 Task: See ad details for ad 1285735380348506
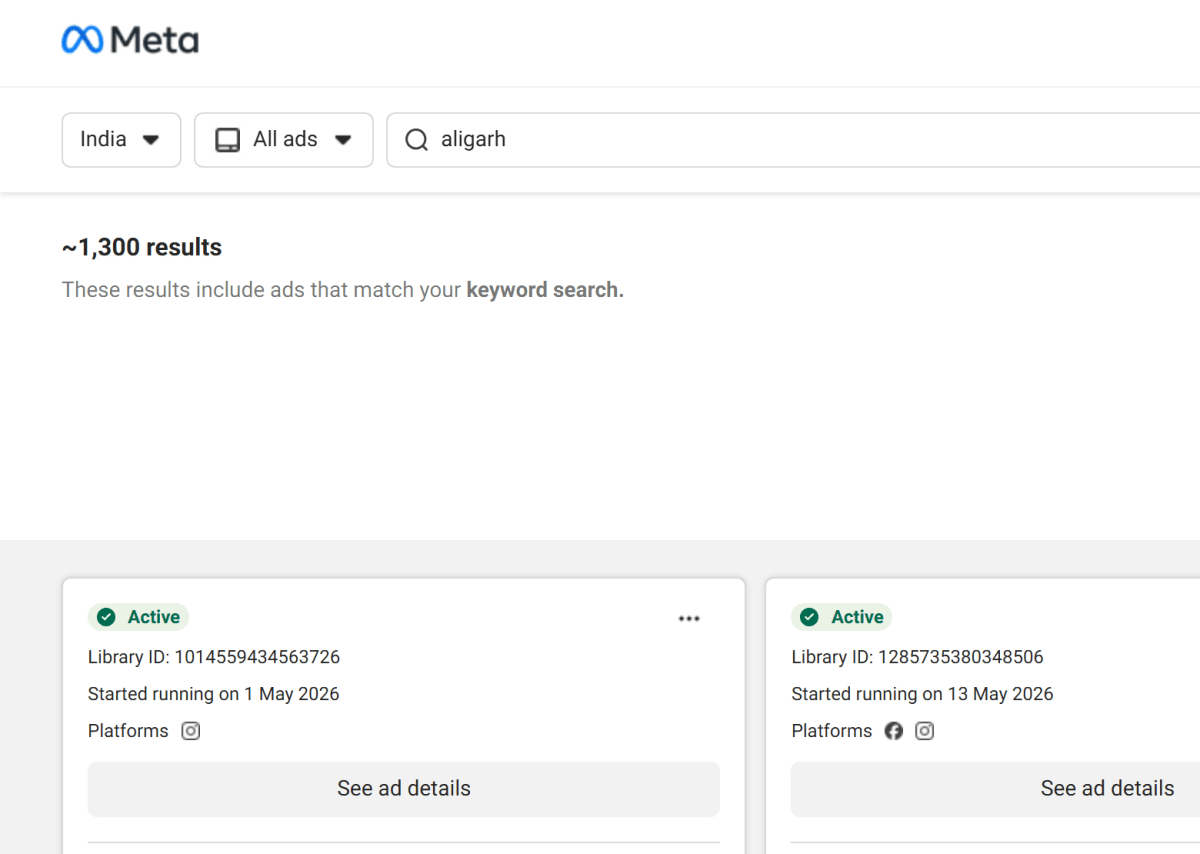pos(996,789)
